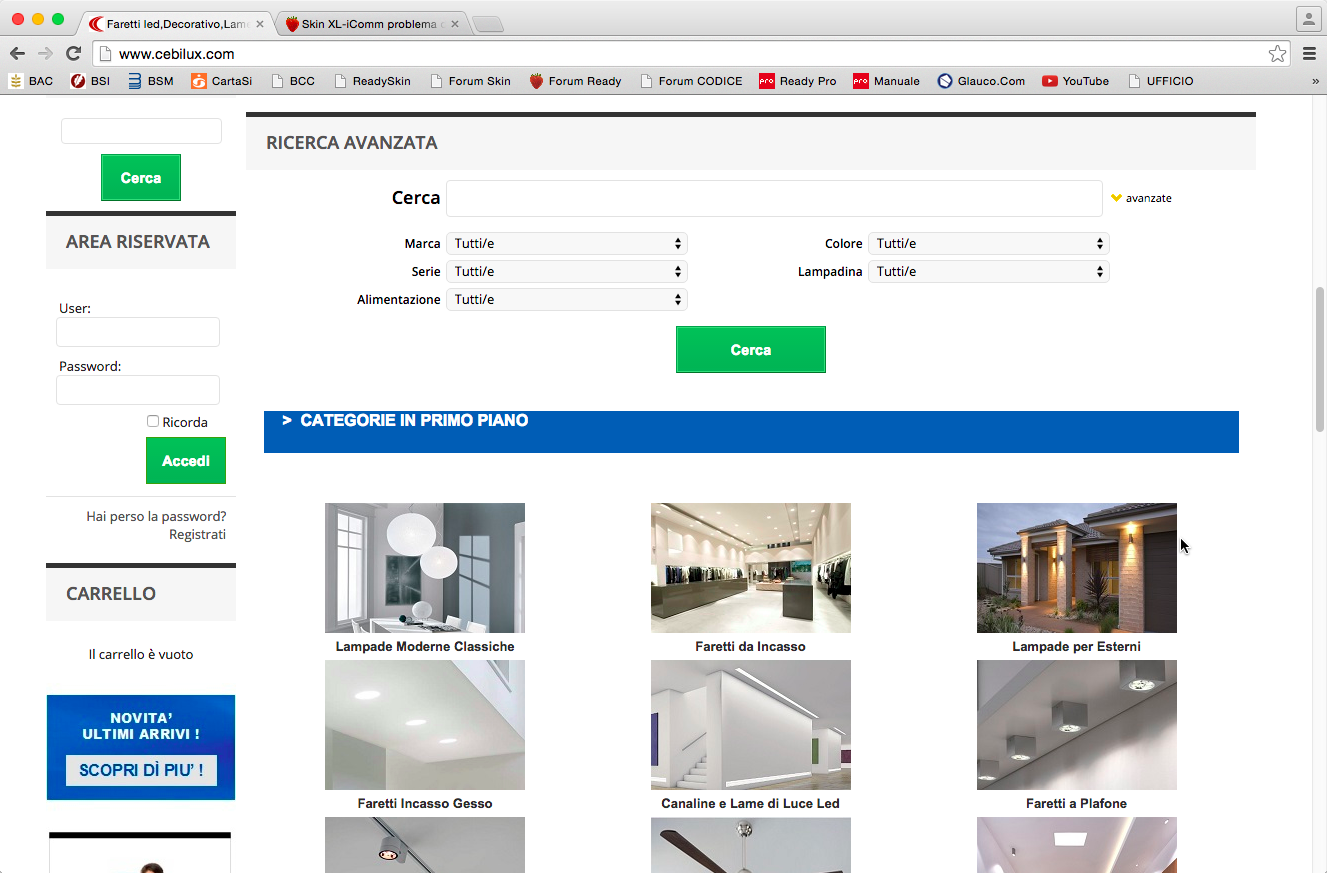Focus the Password input field
Screen dimensions: 1327x873
138,390
